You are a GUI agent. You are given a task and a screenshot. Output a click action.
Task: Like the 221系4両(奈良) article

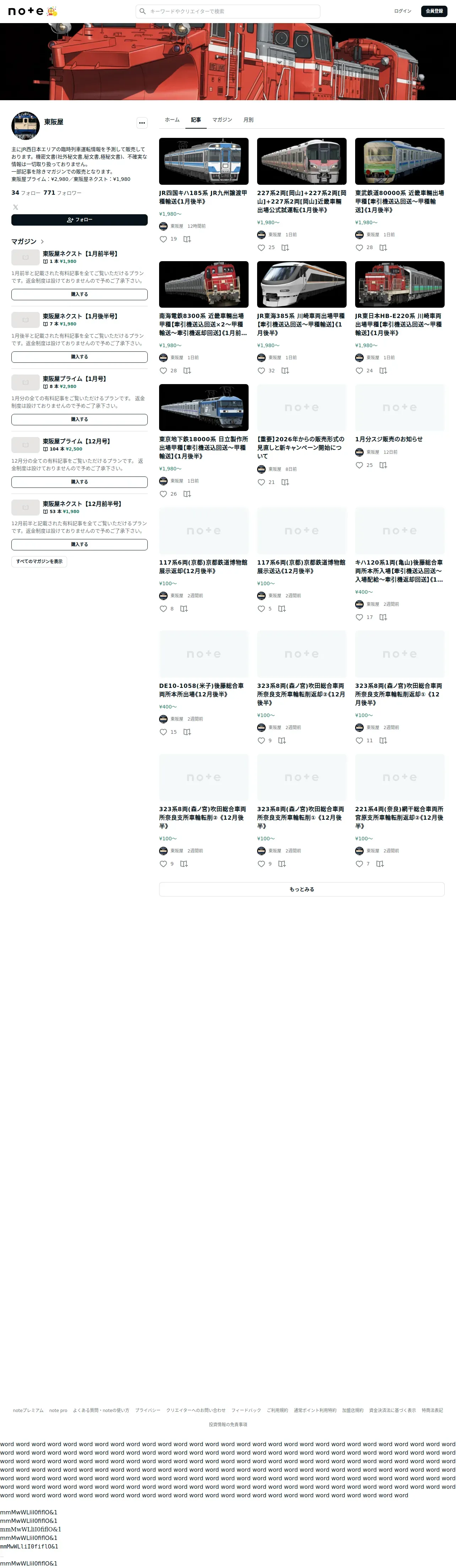click(359, 864)
